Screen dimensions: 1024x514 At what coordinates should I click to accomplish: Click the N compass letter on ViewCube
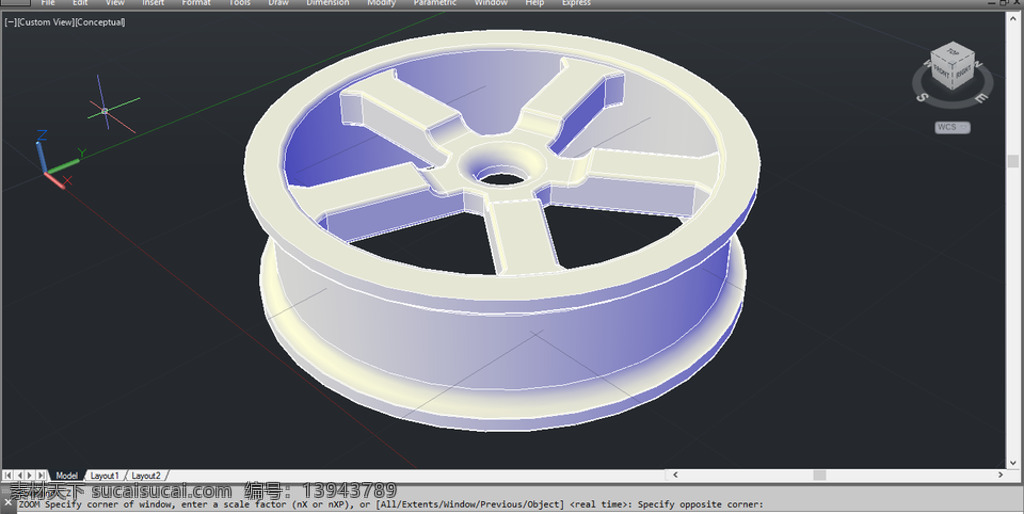(x=978, y=64)
